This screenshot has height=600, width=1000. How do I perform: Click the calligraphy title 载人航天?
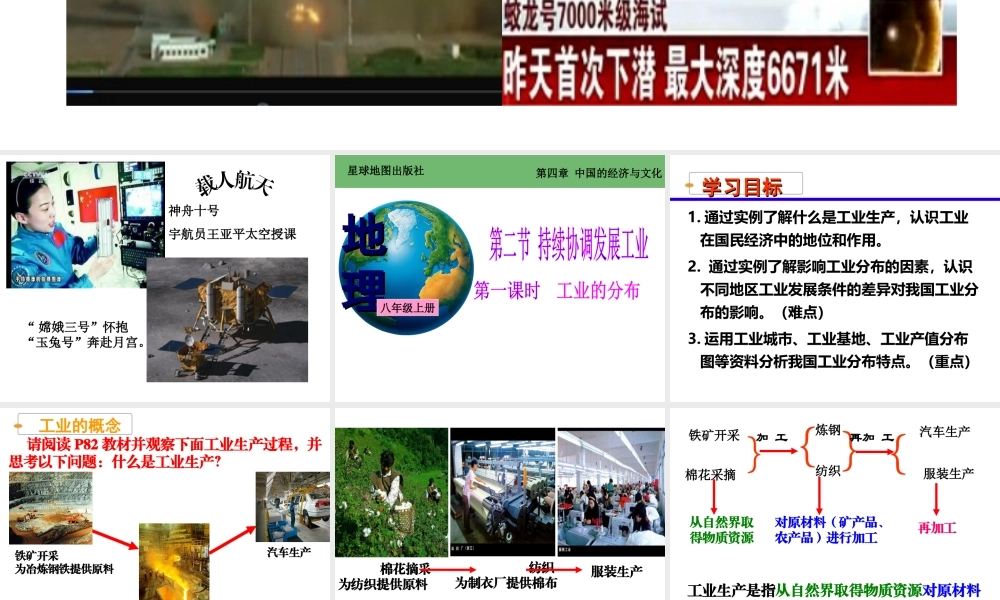235,183
